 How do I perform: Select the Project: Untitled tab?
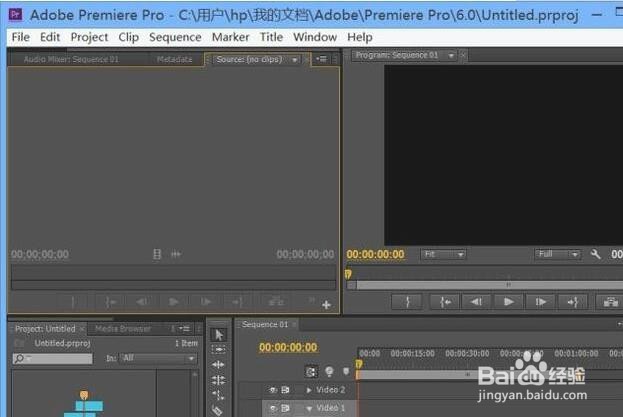tap(45, 329)
